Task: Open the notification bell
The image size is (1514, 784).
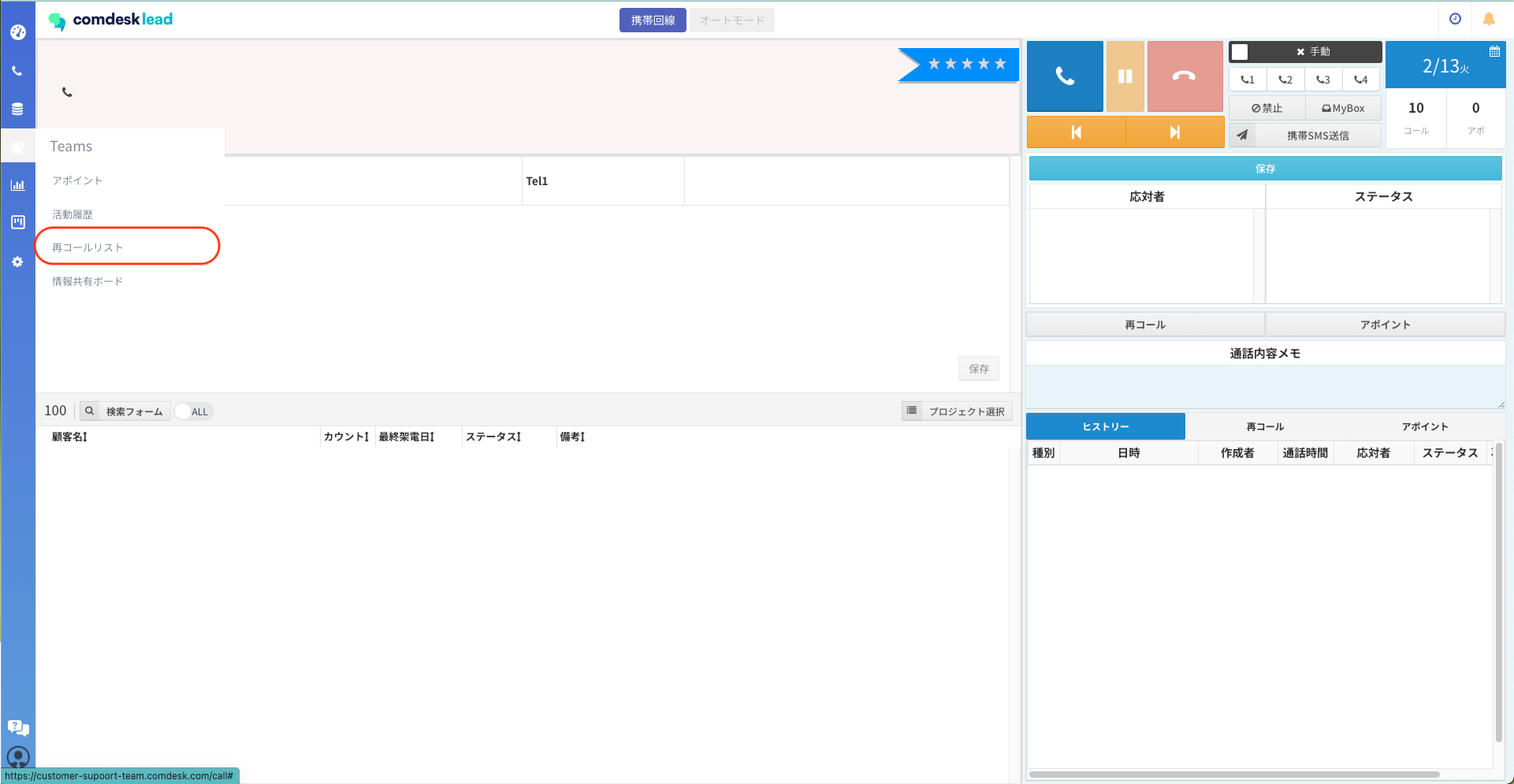Action: 1489,20
